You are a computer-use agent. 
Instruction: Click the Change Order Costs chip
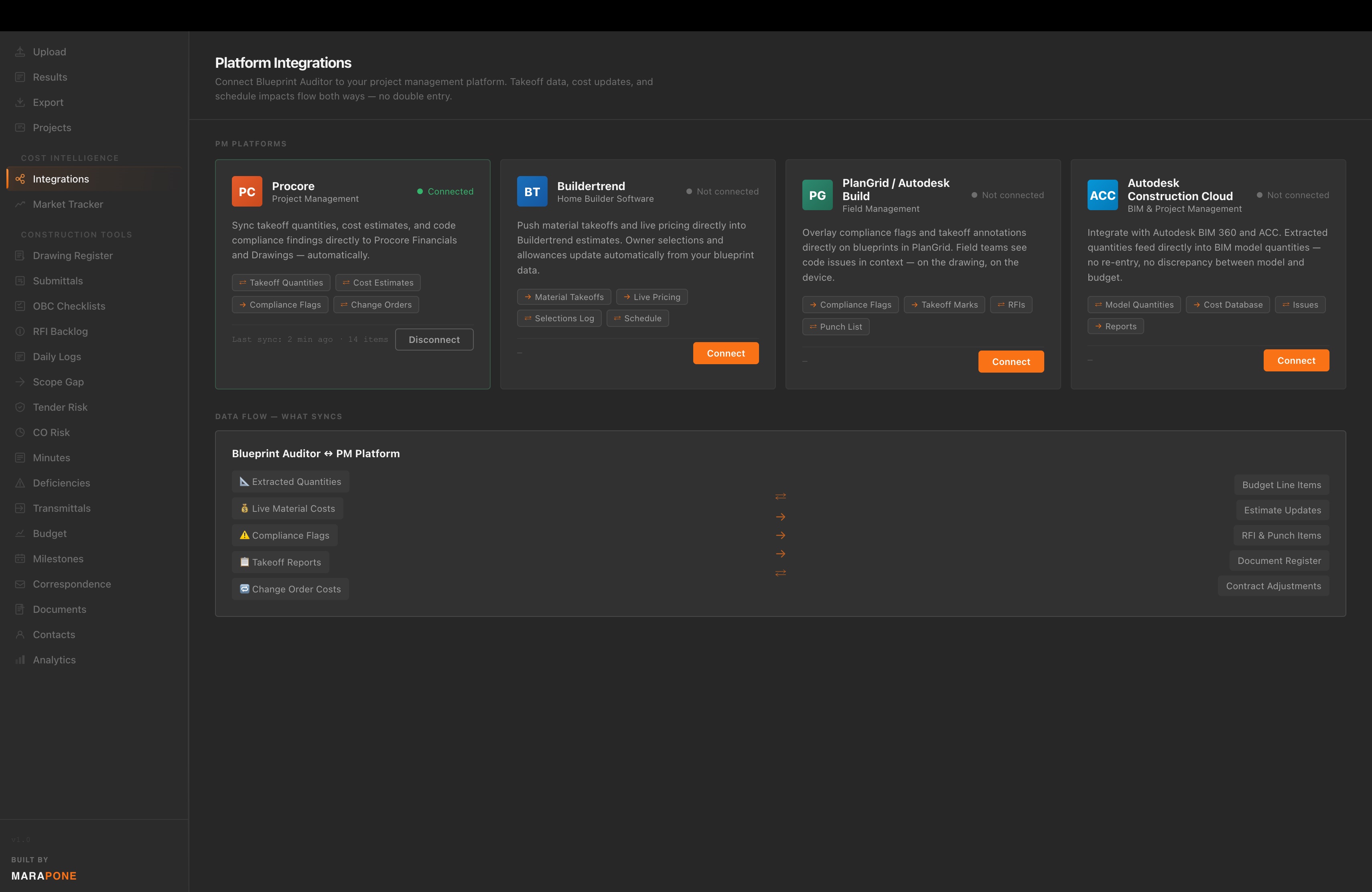click(x=290, y=590)
